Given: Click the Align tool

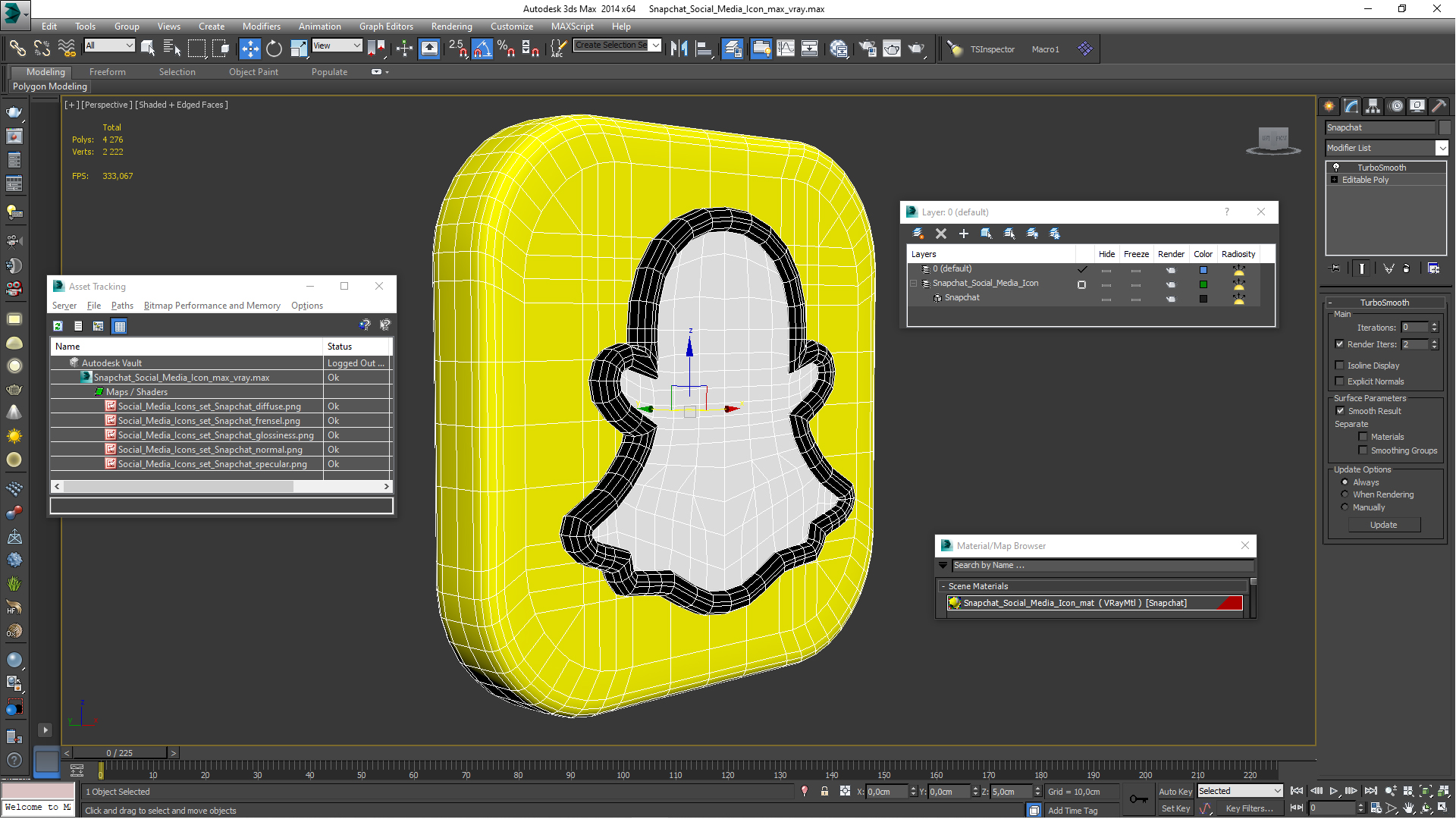Looking at the screenshot, I should point(704,49).
